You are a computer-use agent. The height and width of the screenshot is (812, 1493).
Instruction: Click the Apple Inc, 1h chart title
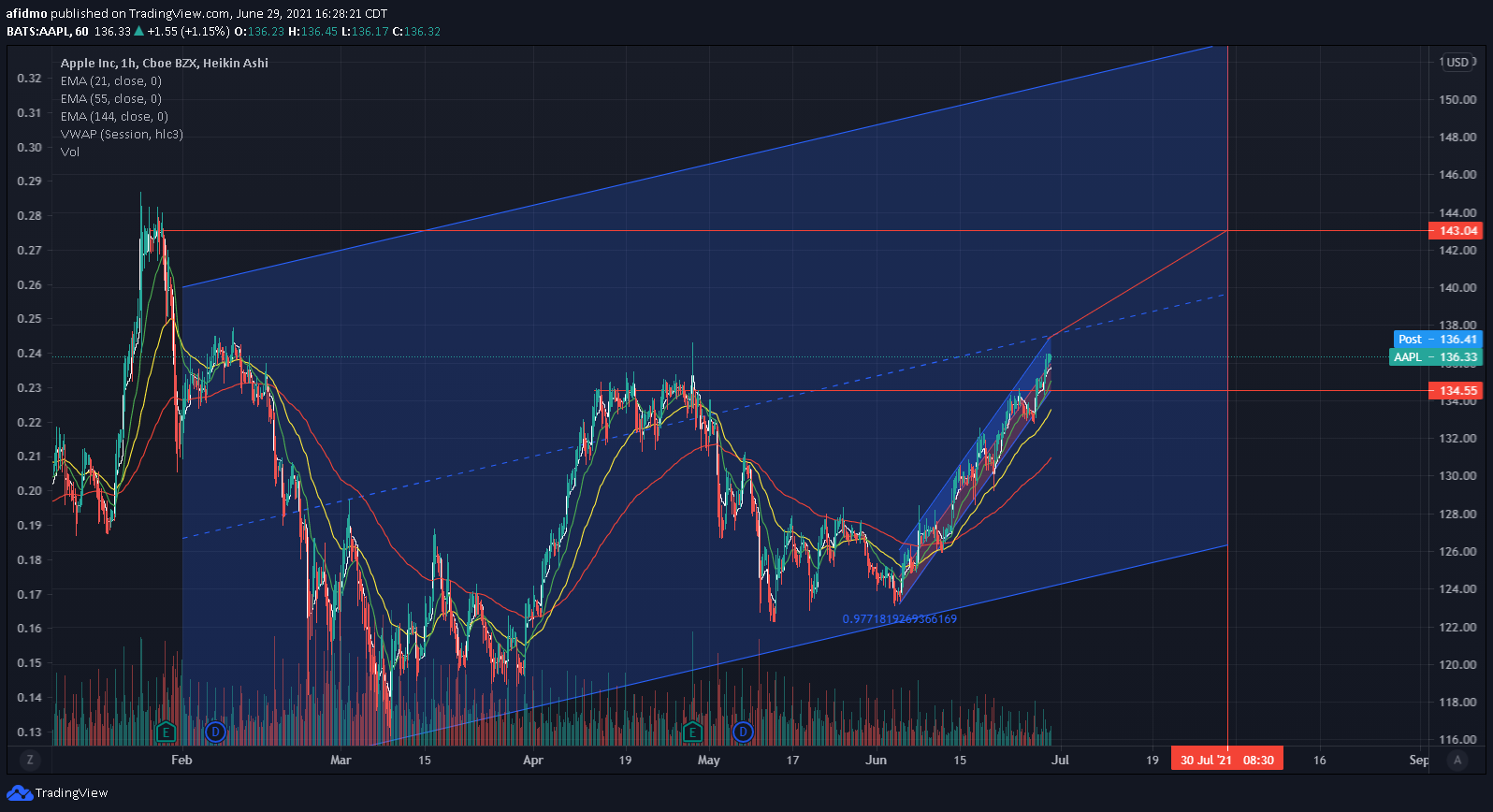tap(165, 63)
